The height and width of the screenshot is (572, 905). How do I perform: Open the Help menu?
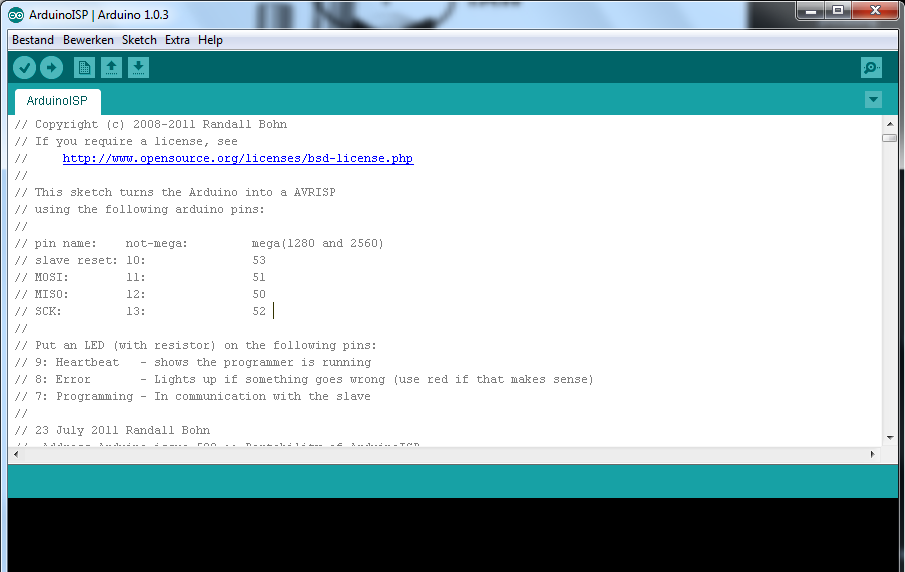210,40
